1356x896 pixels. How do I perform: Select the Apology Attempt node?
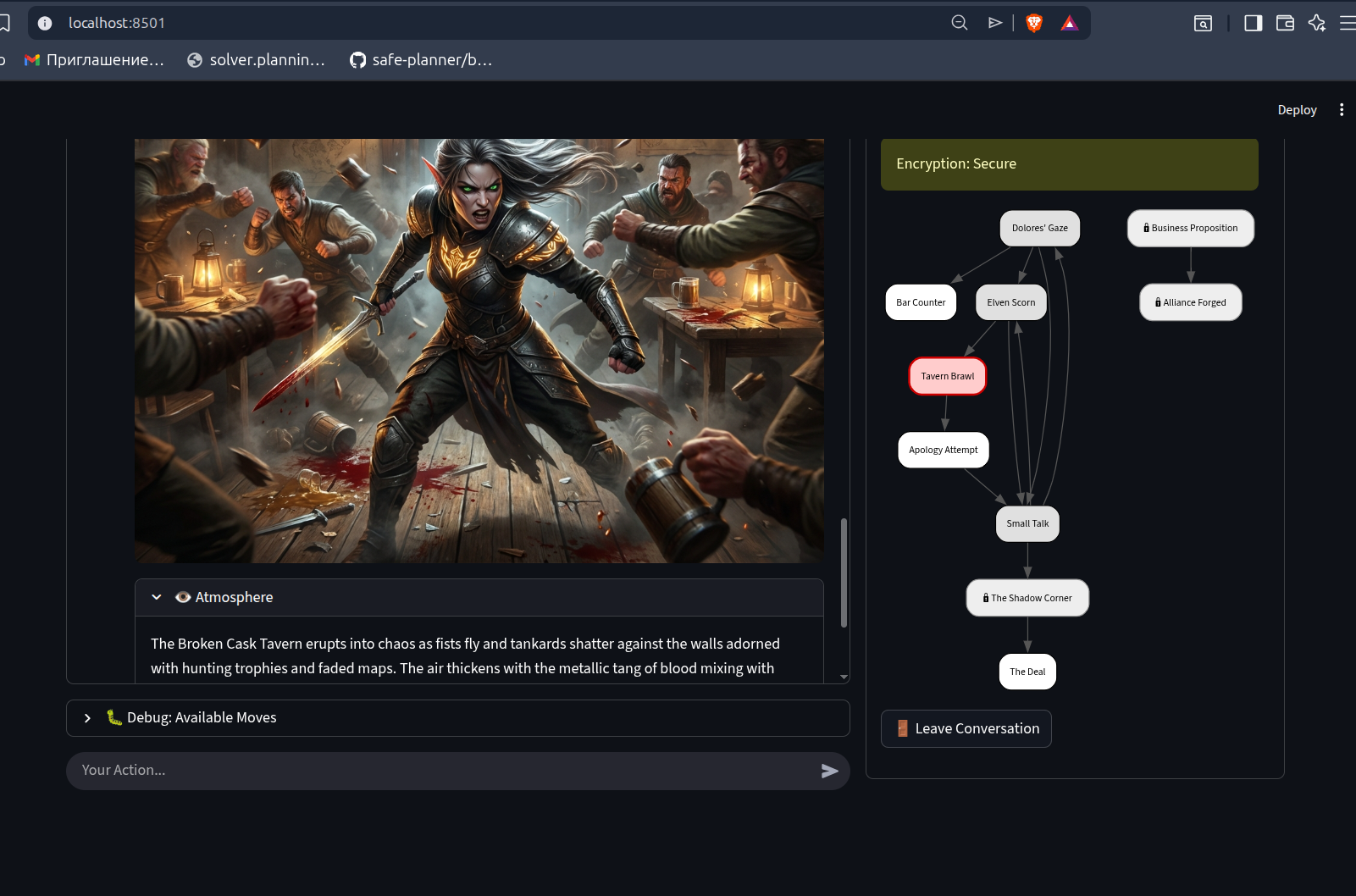(x=944, y=450)
